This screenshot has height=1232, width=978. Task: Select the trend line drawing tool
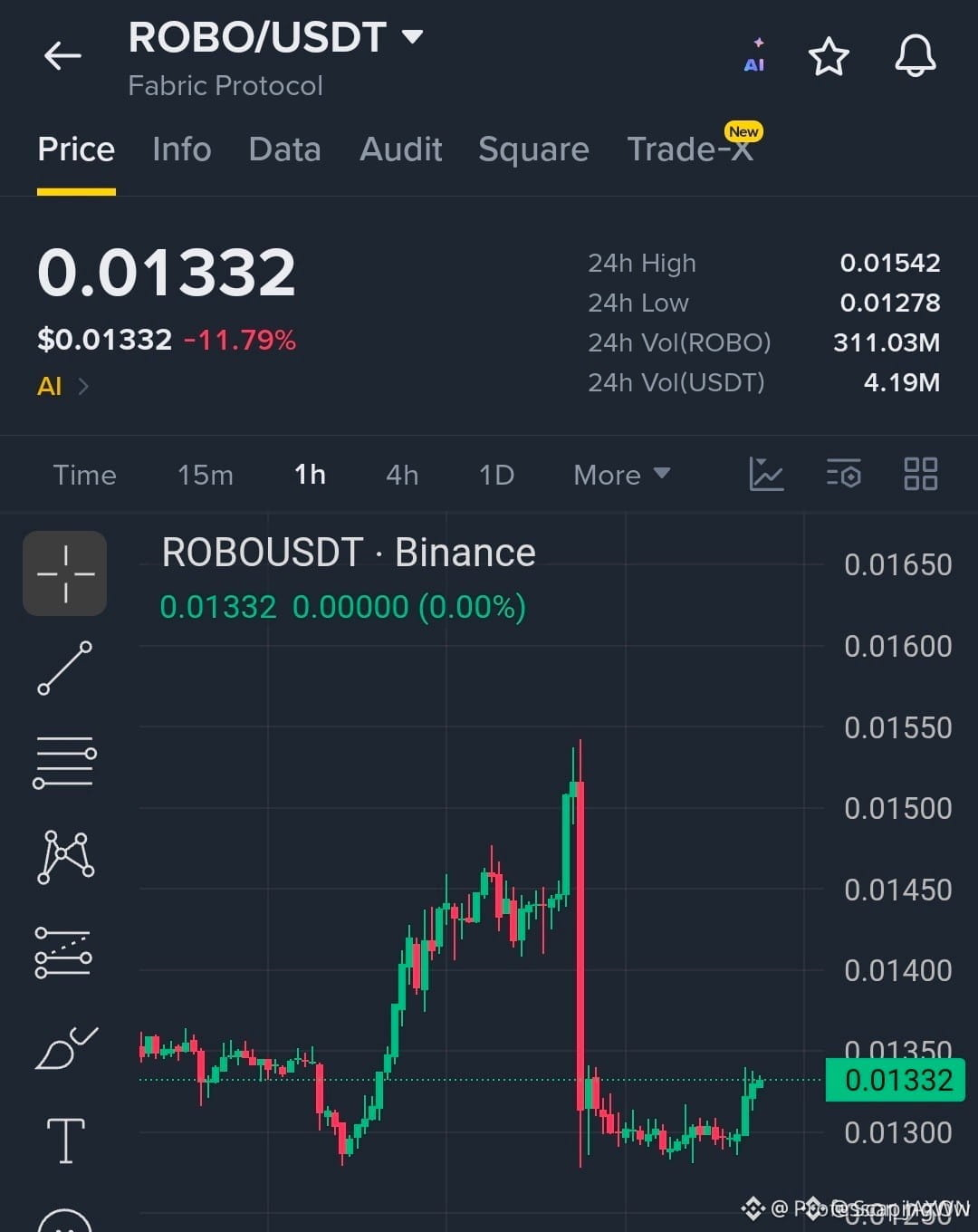[65, 669]
